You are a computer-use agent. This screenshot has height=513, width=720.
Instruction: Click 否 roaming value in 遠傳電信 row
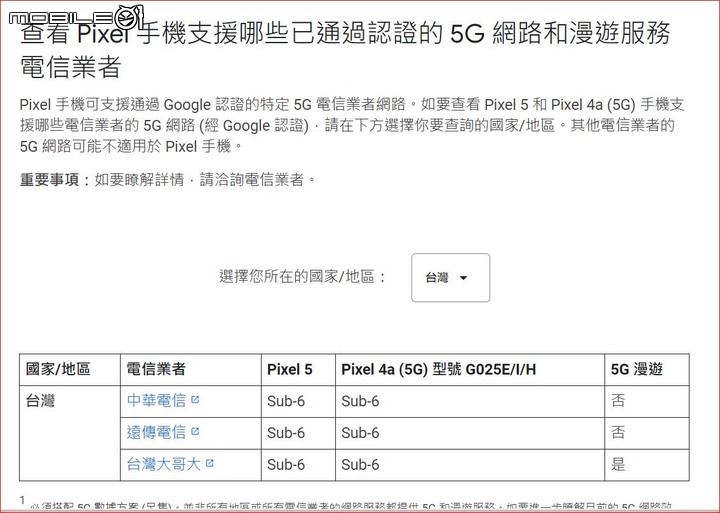coord(618,432)
